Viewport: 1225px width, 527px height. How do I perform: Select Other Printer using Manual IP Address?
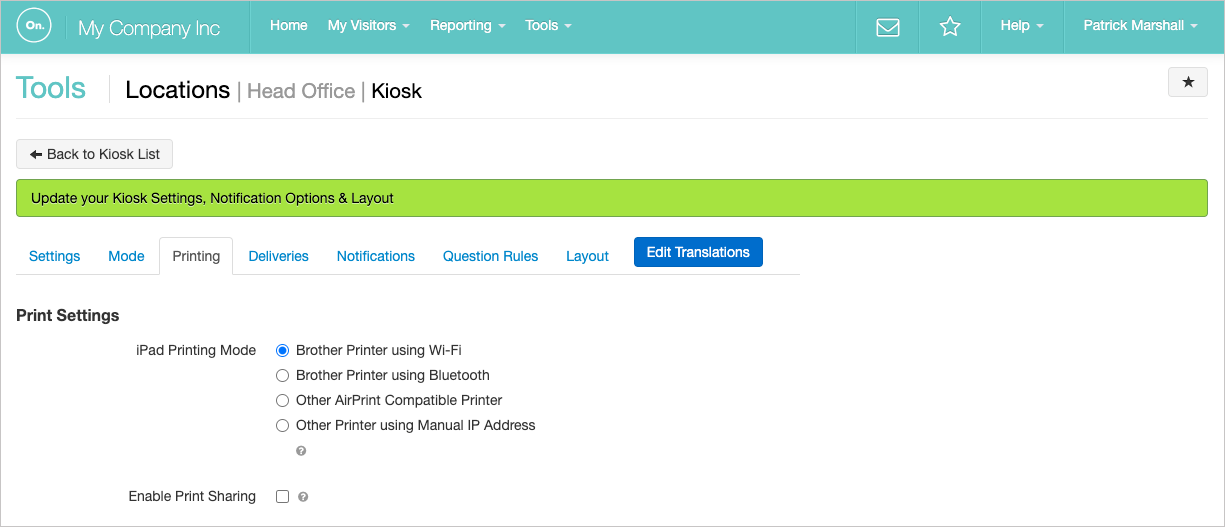point(283,426)
